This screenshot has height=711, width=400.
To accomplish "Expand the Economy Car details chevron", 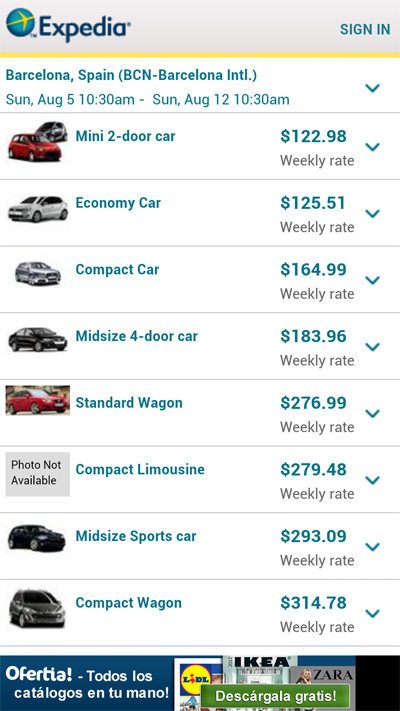I will coord(373,213).
